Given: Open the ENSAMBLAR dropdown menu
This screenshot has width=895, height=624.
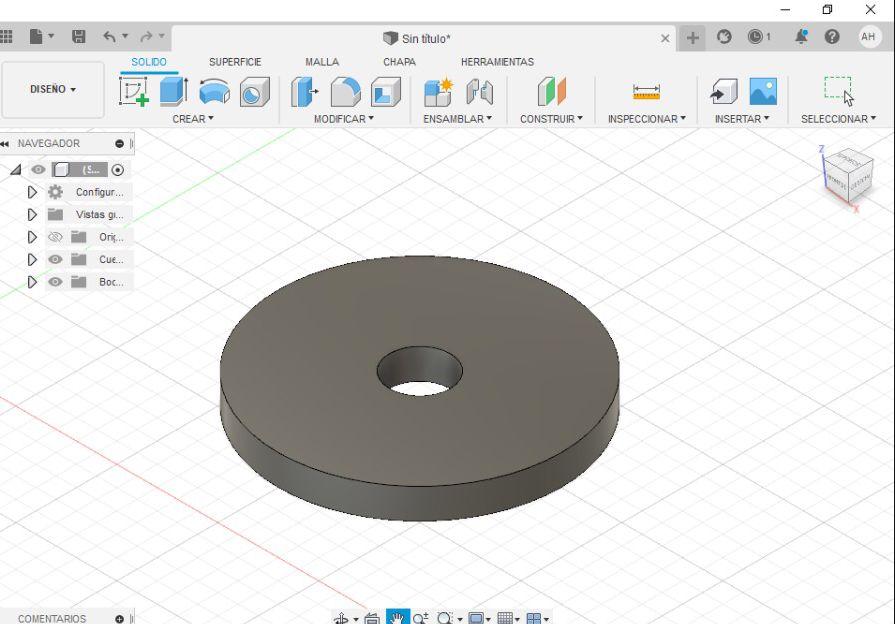Looking at the screenshot, I should (457, 119).
